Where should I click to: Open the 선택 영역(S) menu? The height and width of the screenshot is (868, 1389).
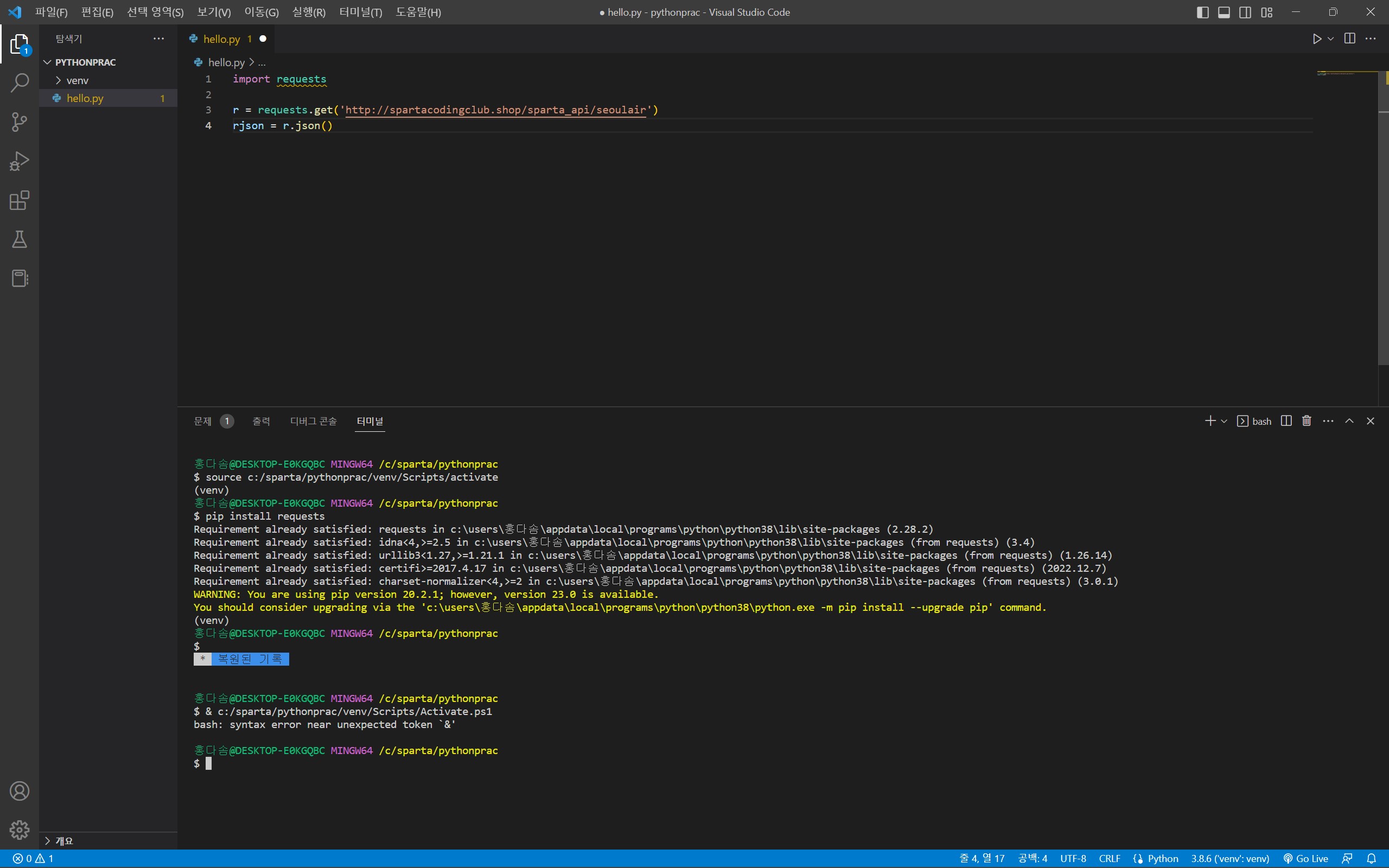(155, 12)
